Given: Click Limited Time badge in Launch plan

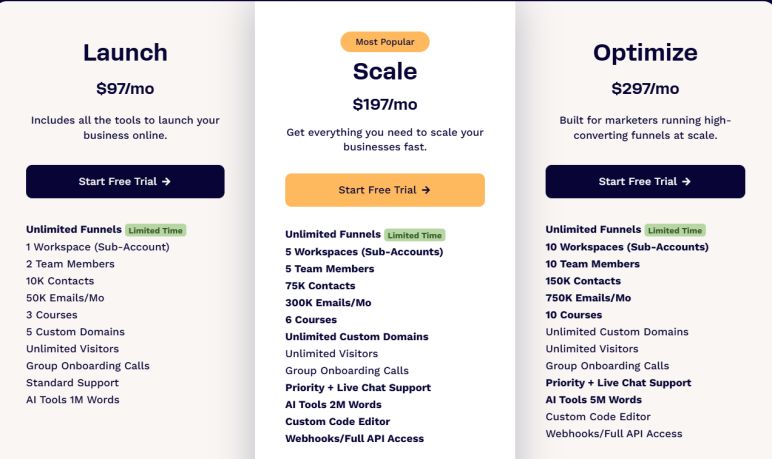Looking at the screenshot, I should (156, 230).
